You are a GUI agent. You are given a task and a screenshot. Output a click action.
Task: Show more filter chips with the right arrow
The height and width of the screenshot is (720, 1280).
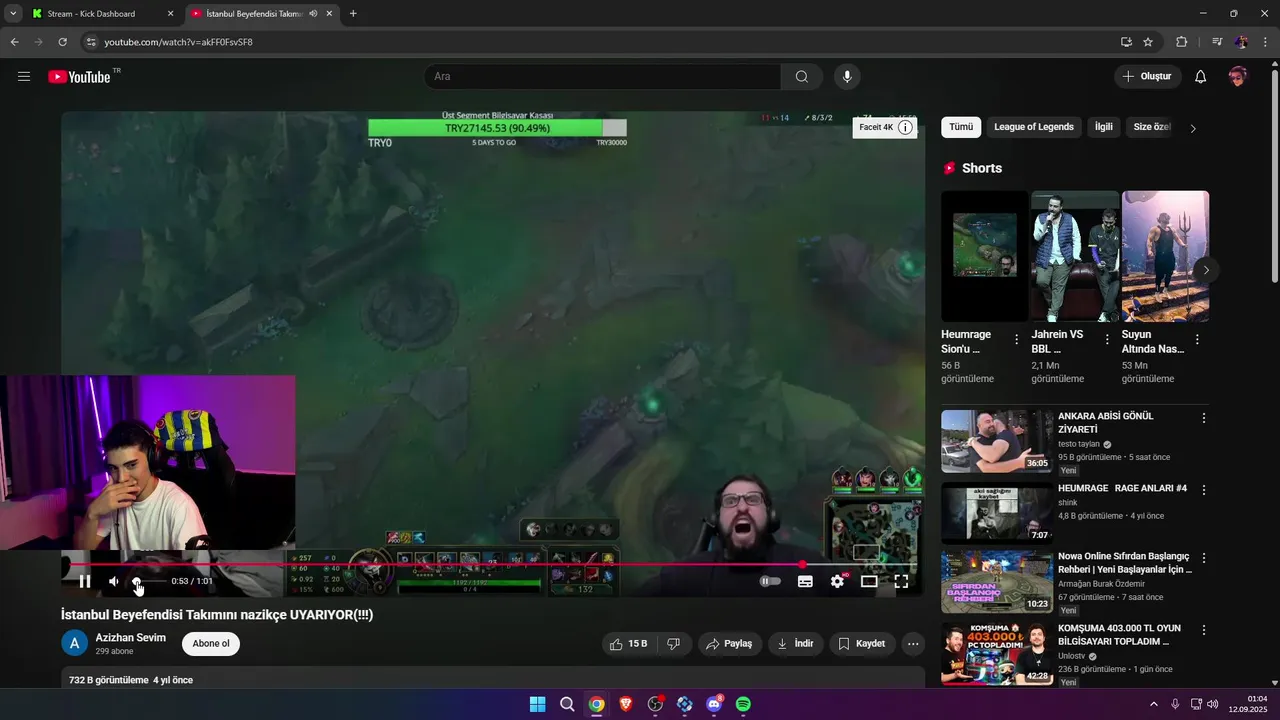pyautogui.click(x=1193, y=128)
